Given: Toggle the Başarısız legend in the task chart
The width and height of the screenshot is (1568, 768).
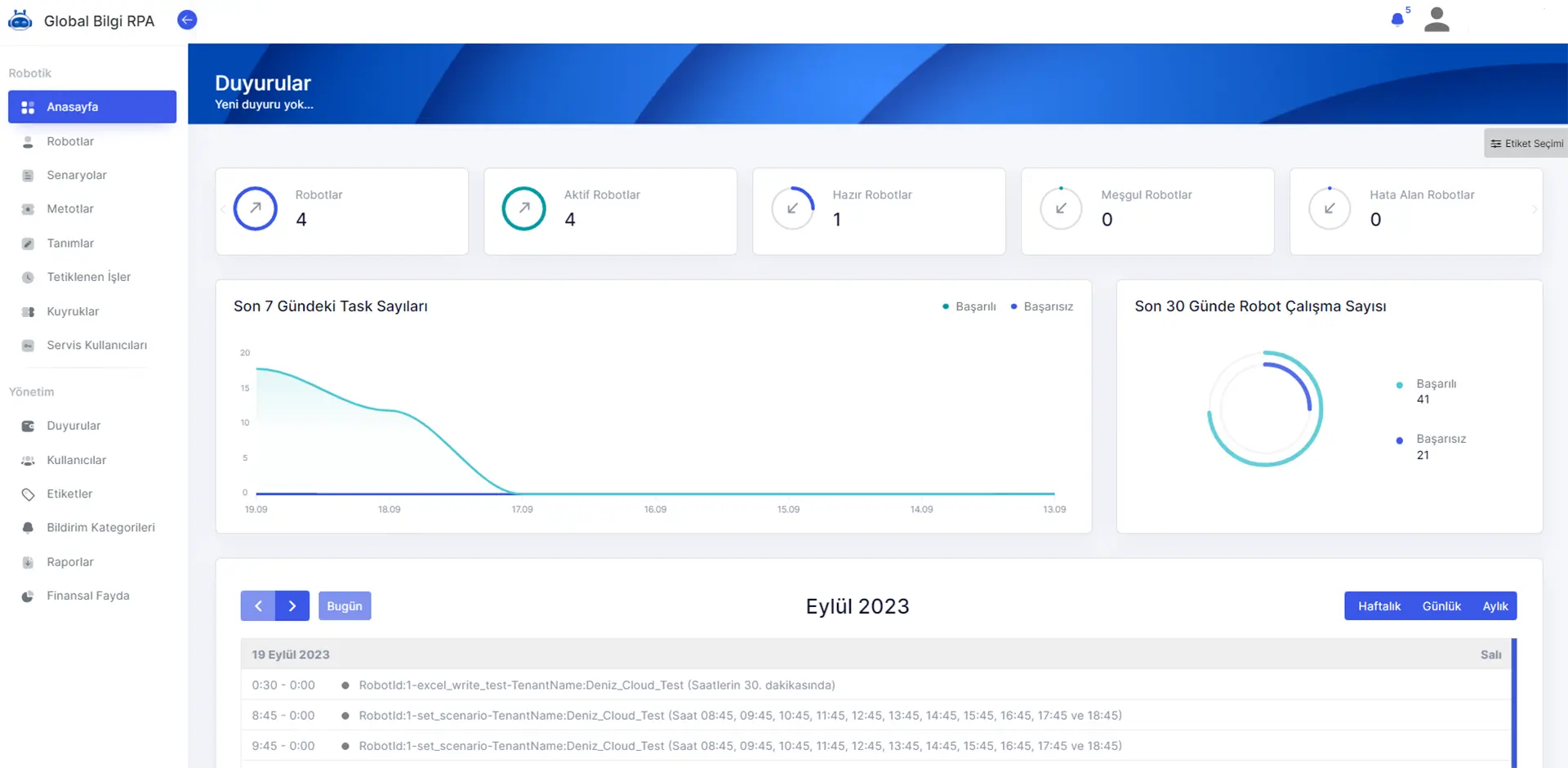Looking at the screenshot, I should tap(1042, 306).
